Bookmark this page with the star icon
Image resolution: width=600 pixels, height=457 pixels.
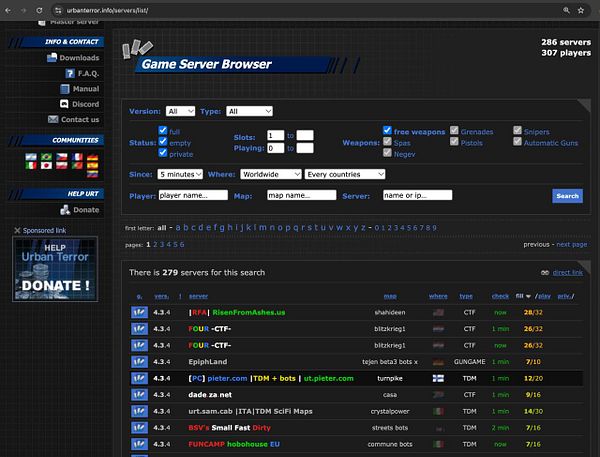(581, 10)
